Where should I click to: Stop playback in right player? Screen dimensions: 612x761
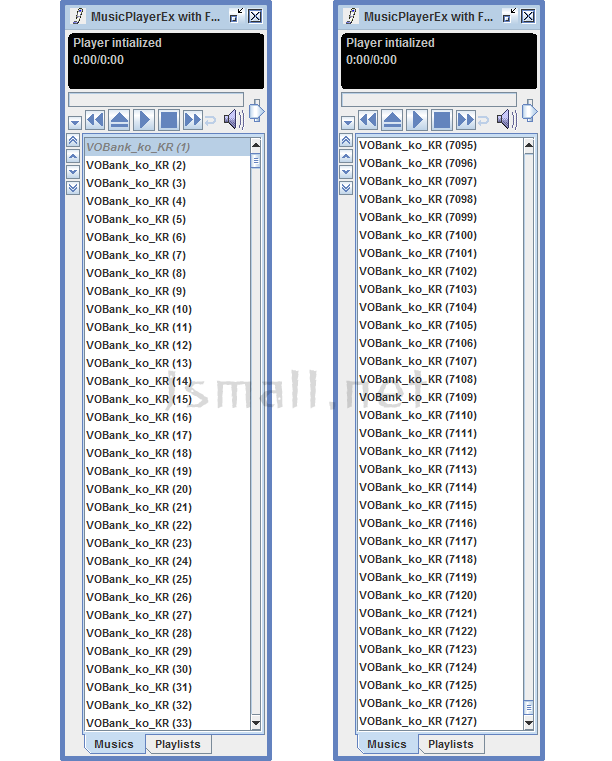coord(441,120)
